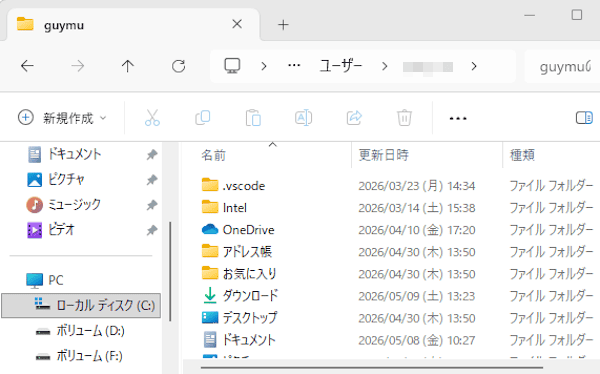Click ユーザー in the address bar
Image resolution: width=600 pixels, height=374 pixels.
(341, 66)
